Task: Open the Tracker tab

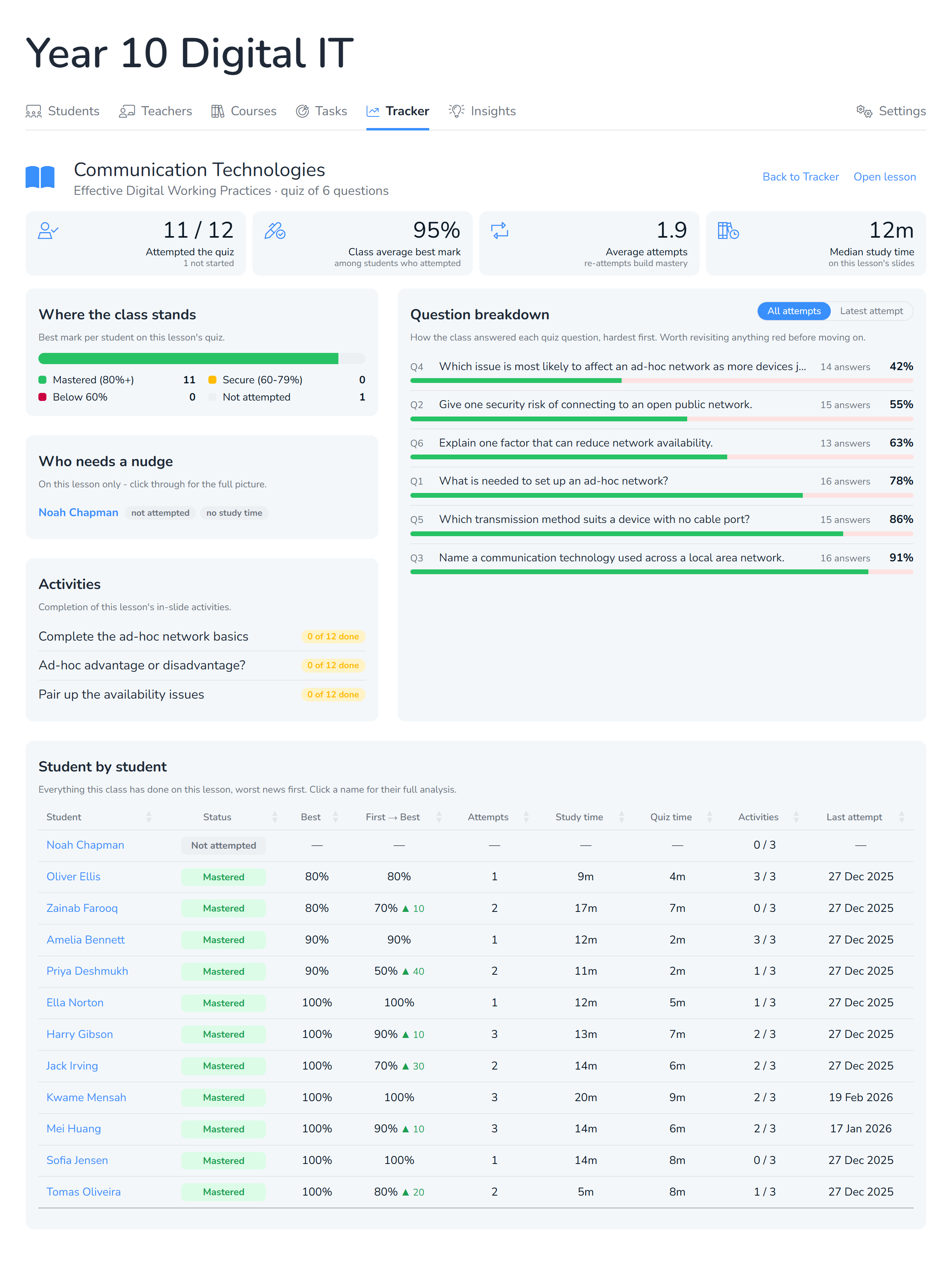Action: 397,111
